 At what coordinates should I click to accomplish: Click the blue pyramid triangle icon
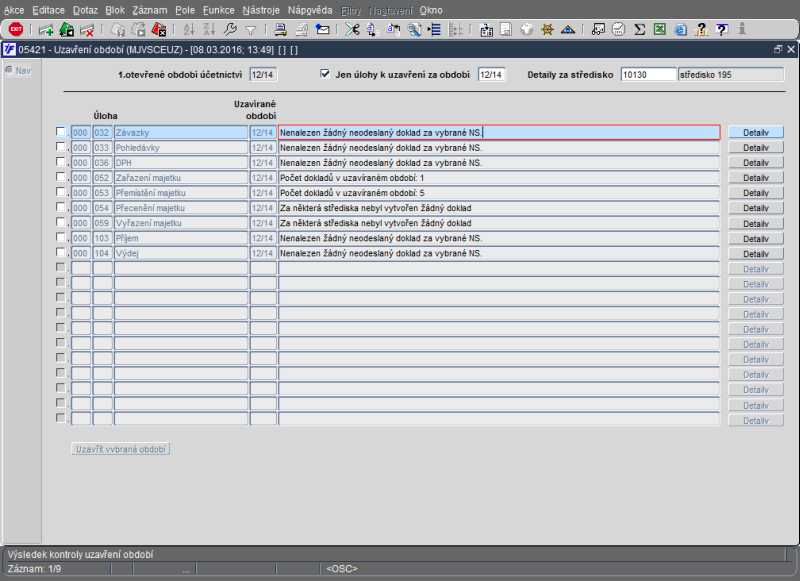[568, 30]
